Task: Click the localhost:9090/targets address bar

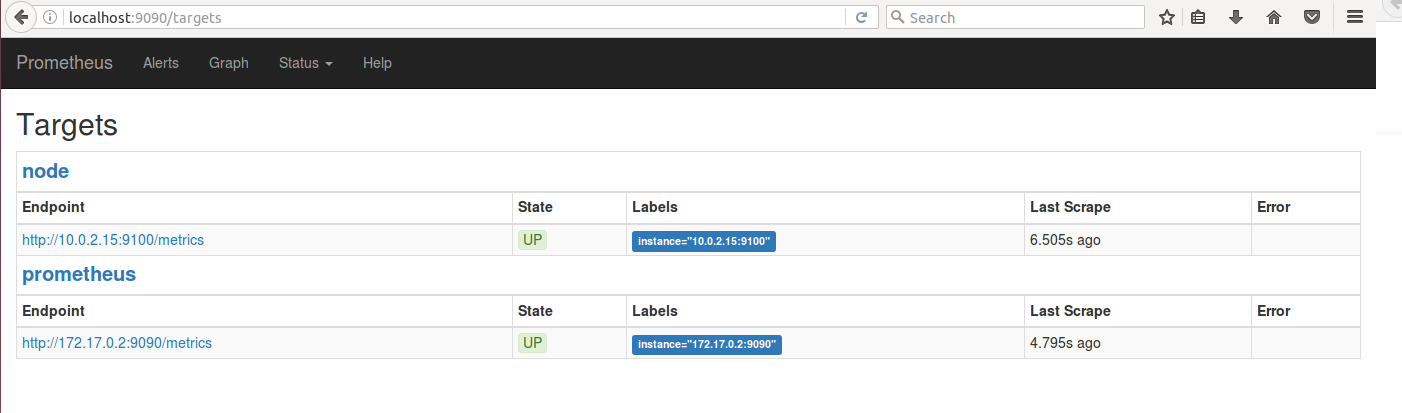Action: click(450, 17)
